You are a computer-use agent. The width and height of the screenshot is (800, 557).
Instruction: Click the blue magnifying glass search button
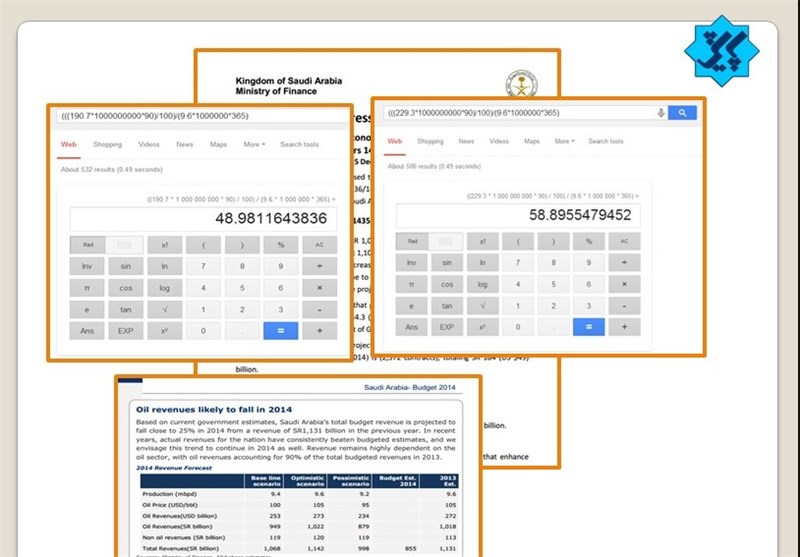[x=682, y=113]
